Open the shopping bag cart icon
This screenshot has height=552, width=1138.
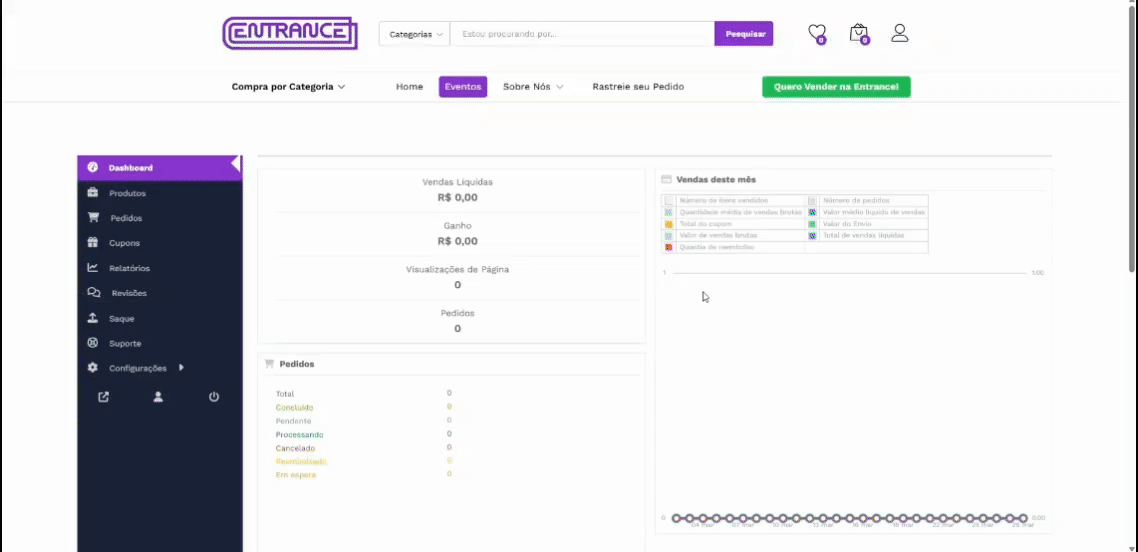[858, 33]
